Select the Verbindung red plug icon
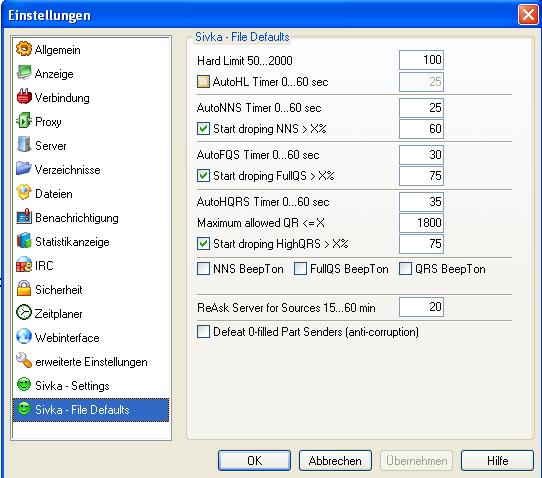 24,96
